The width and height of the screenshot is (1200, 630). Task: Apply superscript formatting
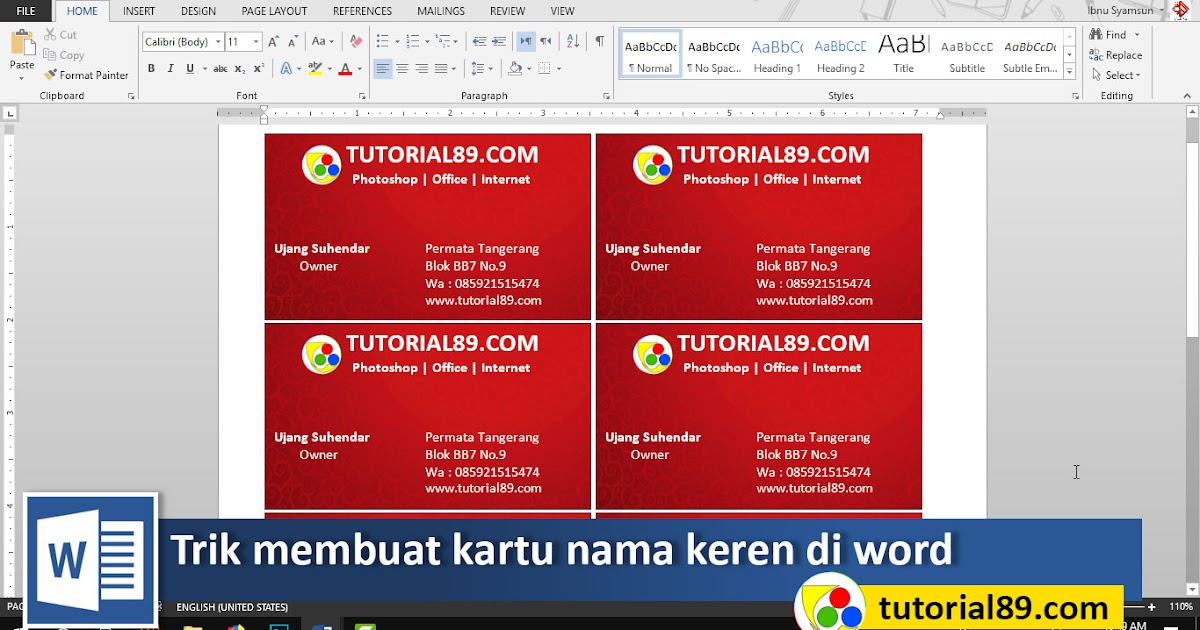pyautogui.click(x=259, y=69)
